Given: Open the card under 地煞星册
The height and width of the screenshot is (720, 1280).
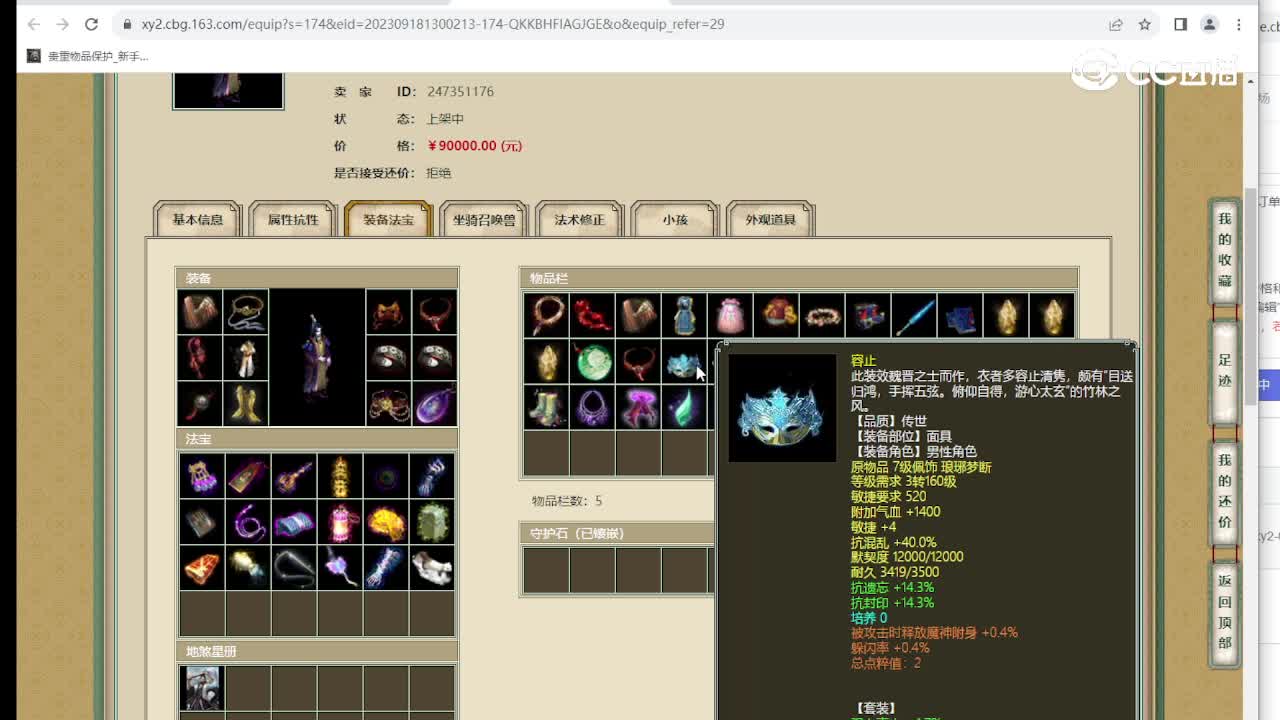Looking at the screenshot, I should coord(202,688).
